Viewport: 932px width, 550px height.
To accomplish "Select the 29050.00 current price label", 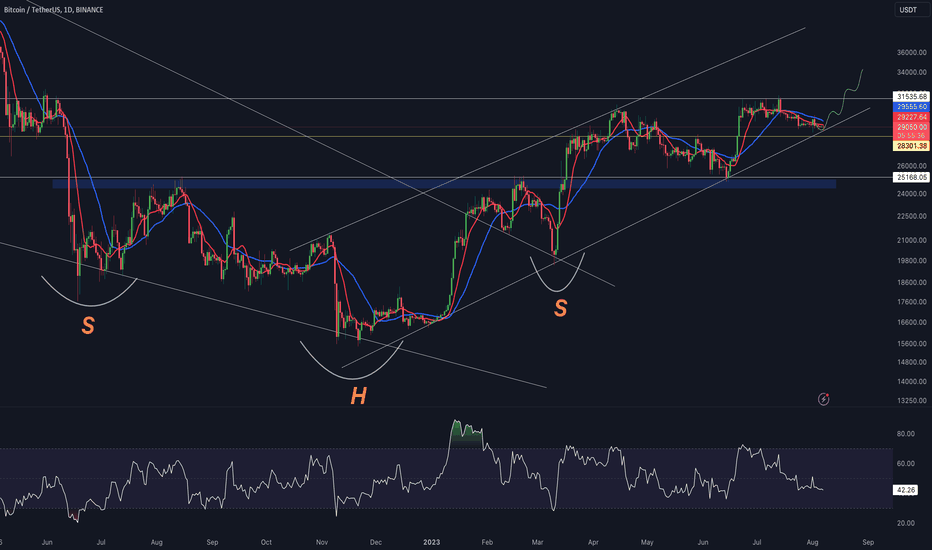I will [x=912, y=127].
